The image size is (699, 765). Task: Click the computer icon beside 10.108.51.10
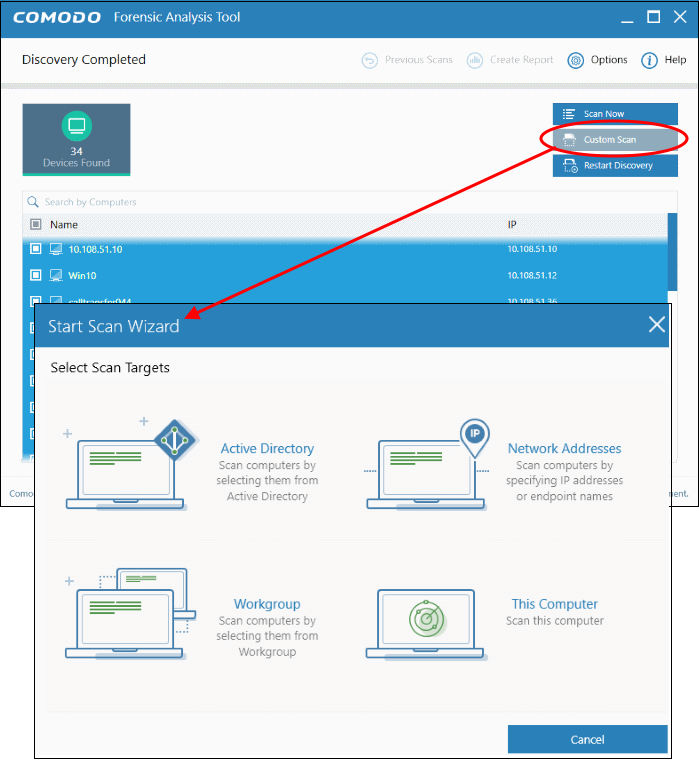coord(56,249)
